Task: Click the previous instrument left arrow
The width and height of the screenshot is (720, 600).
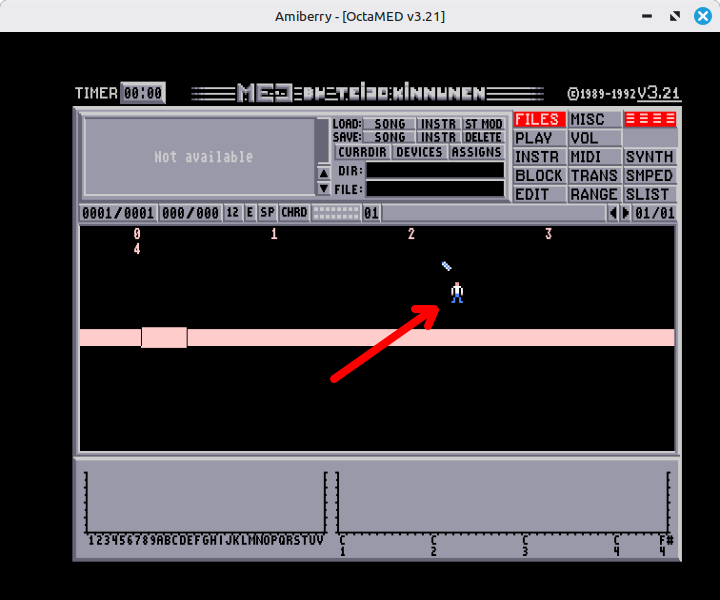Action: pyautogui.click(x=613, y=213)
